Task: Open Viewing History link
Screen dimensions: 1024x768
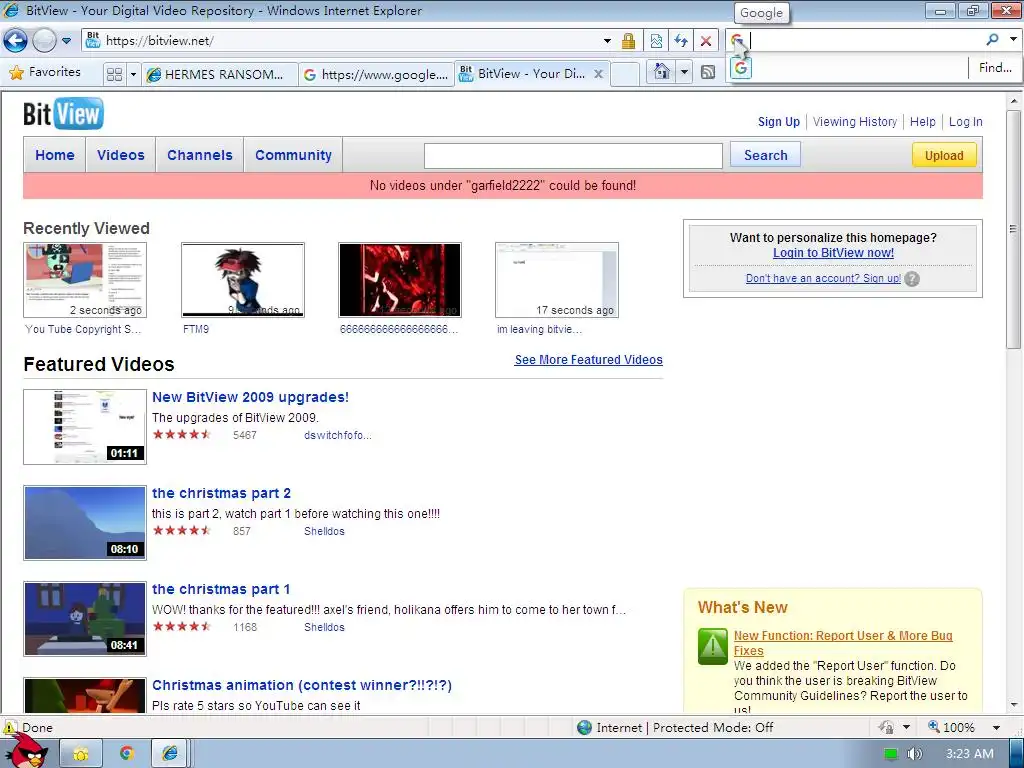Action: [855, 121]
